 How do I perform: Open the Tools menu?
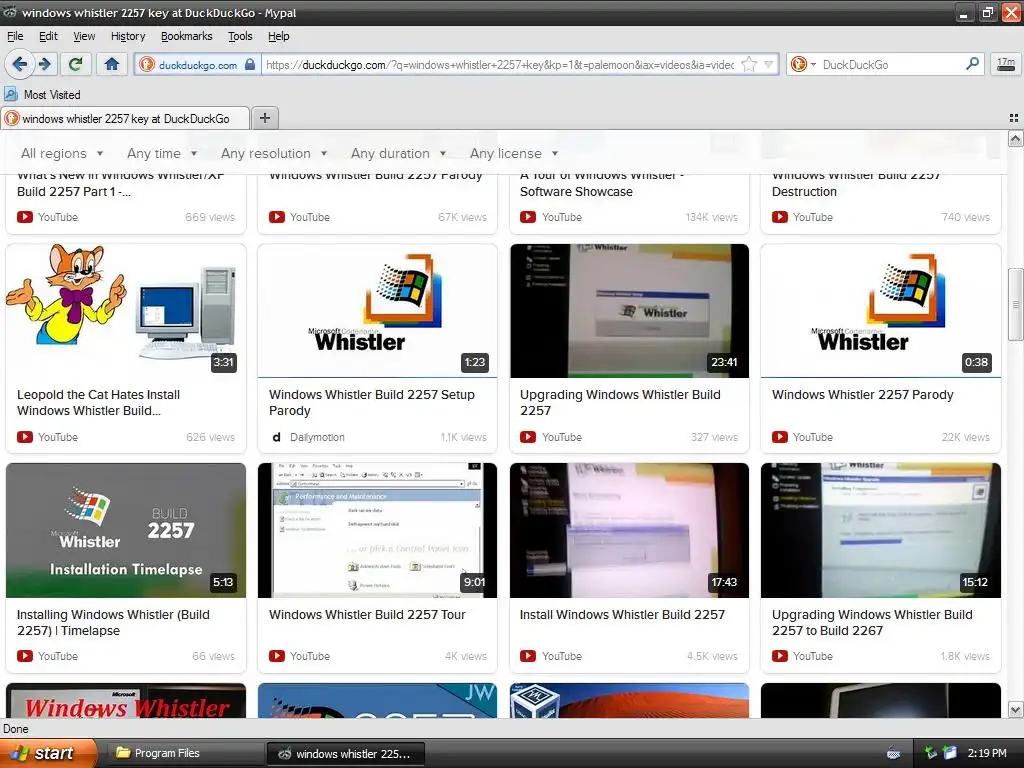coord(240,37)
